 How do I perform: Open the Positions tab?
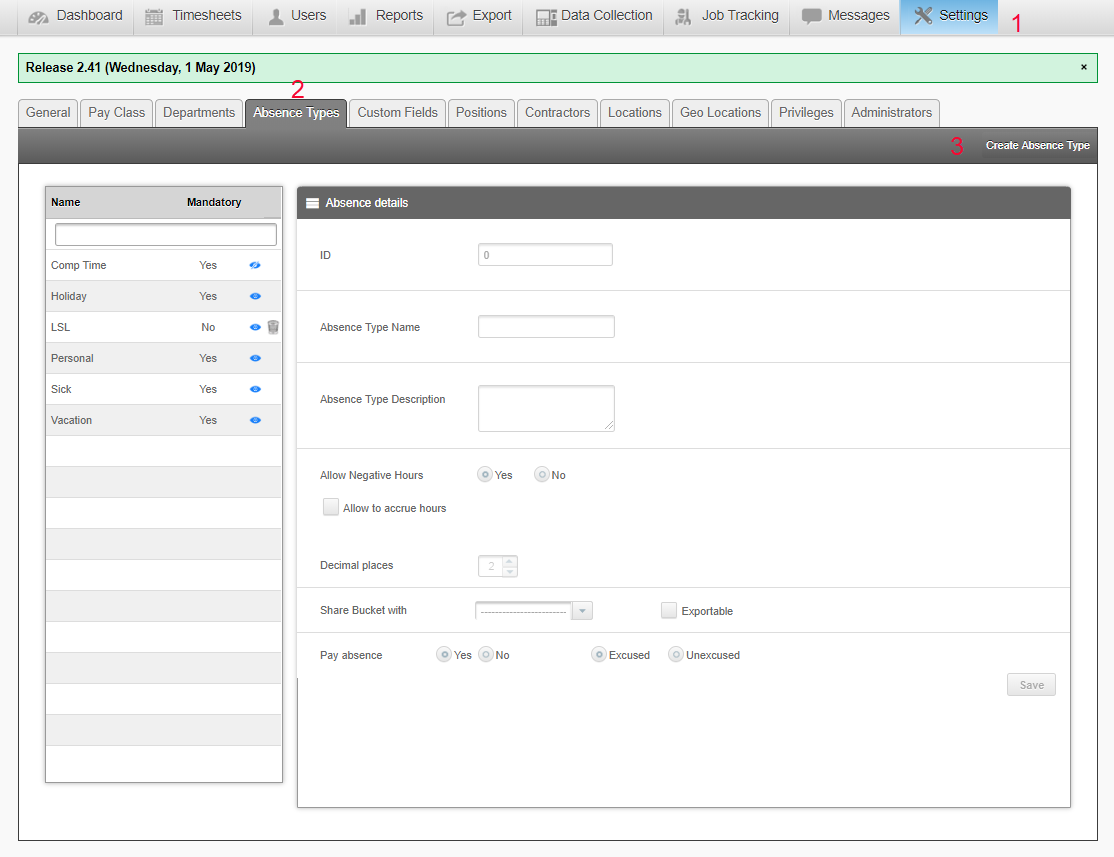pos(481,113)
